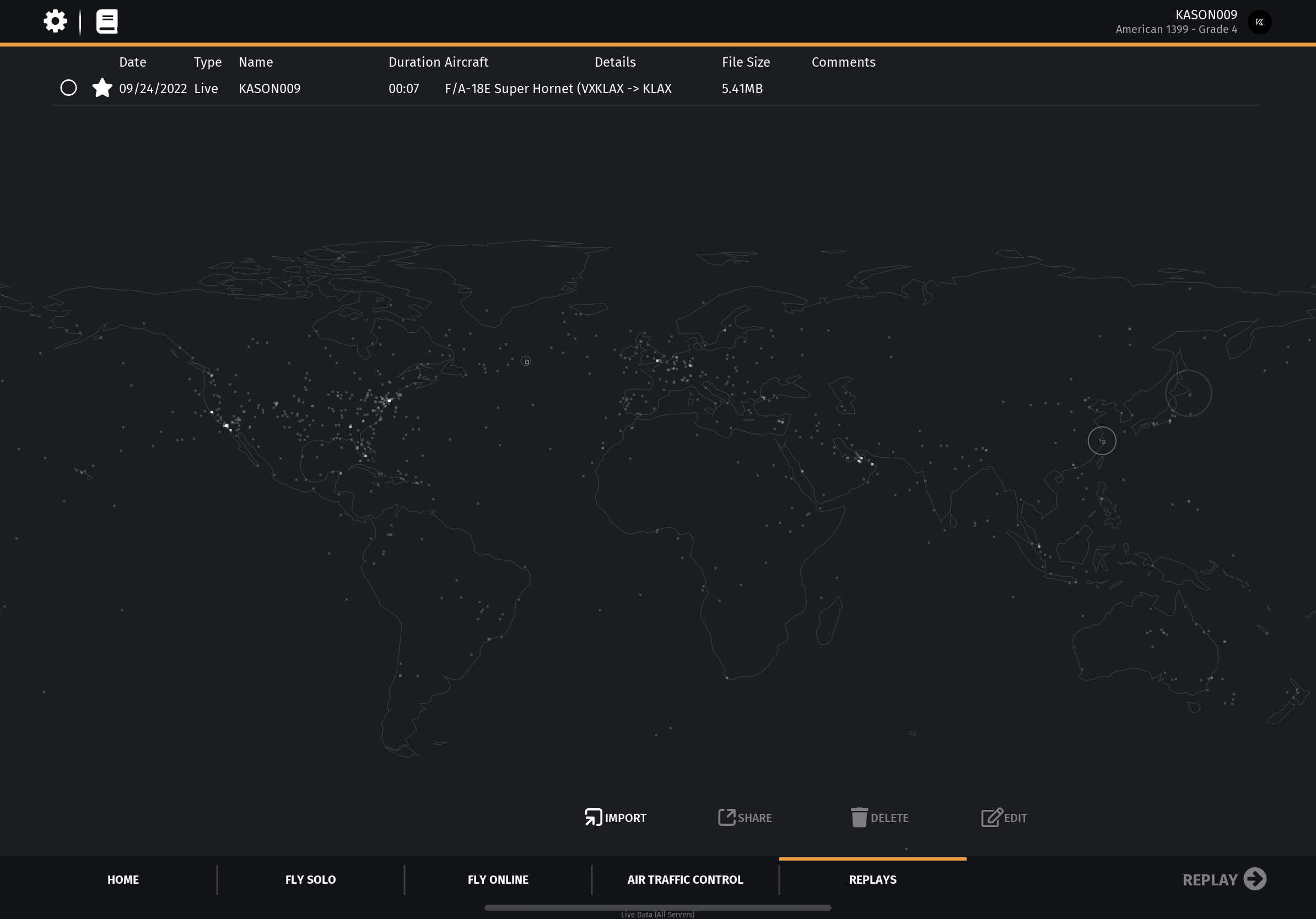Image resolution: width=1316 pixels, height=919 pixels.
Task: Click the KASON009 profile avatar
Action: (1259, 23)
